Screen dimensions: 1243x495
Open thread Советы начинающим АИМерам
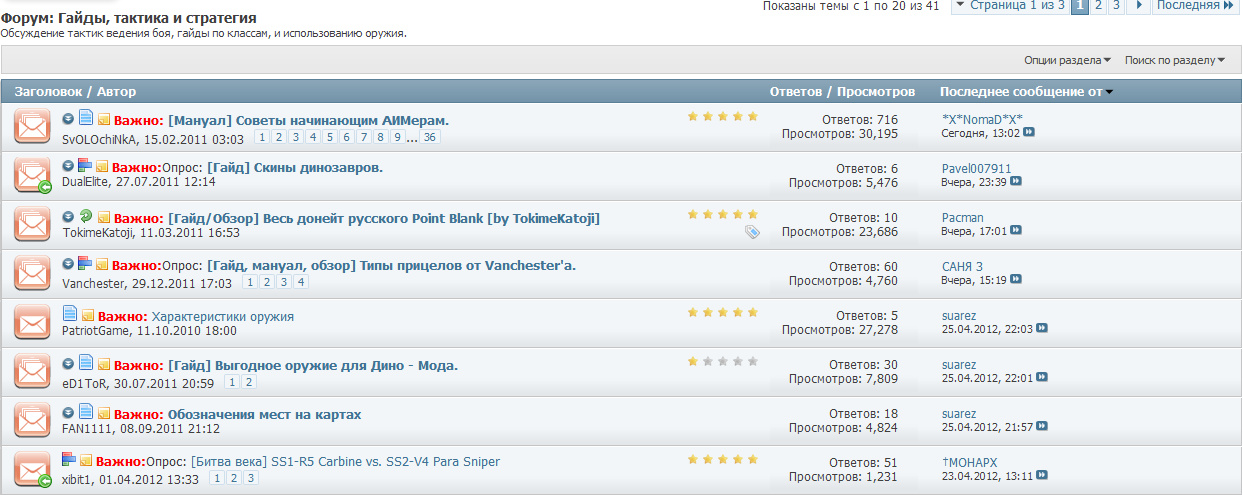coord(308,120)
